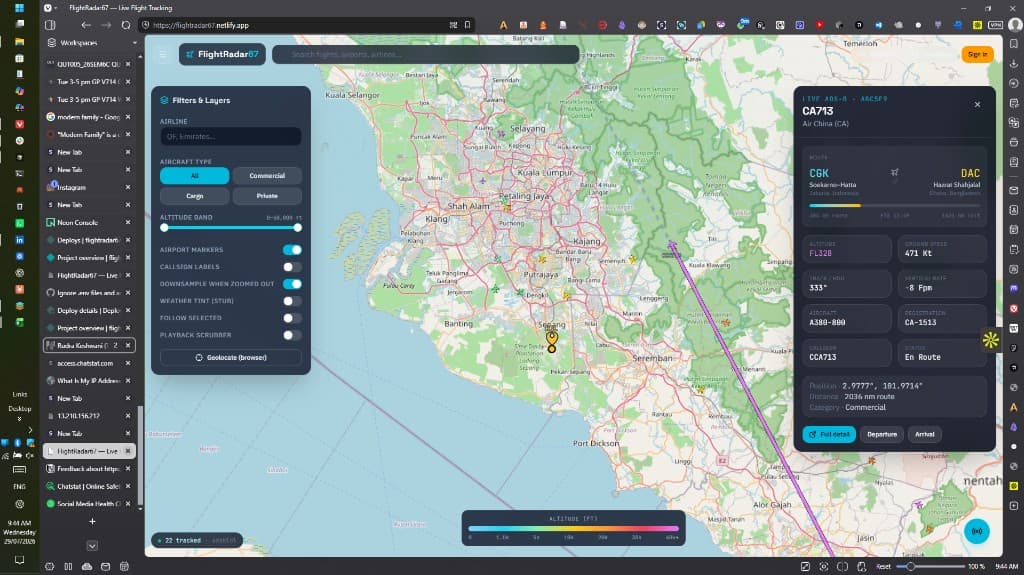Screen dimensions: 1024x575
Task: Go forward with the browser forward arrow
Action: coord(106,25)
